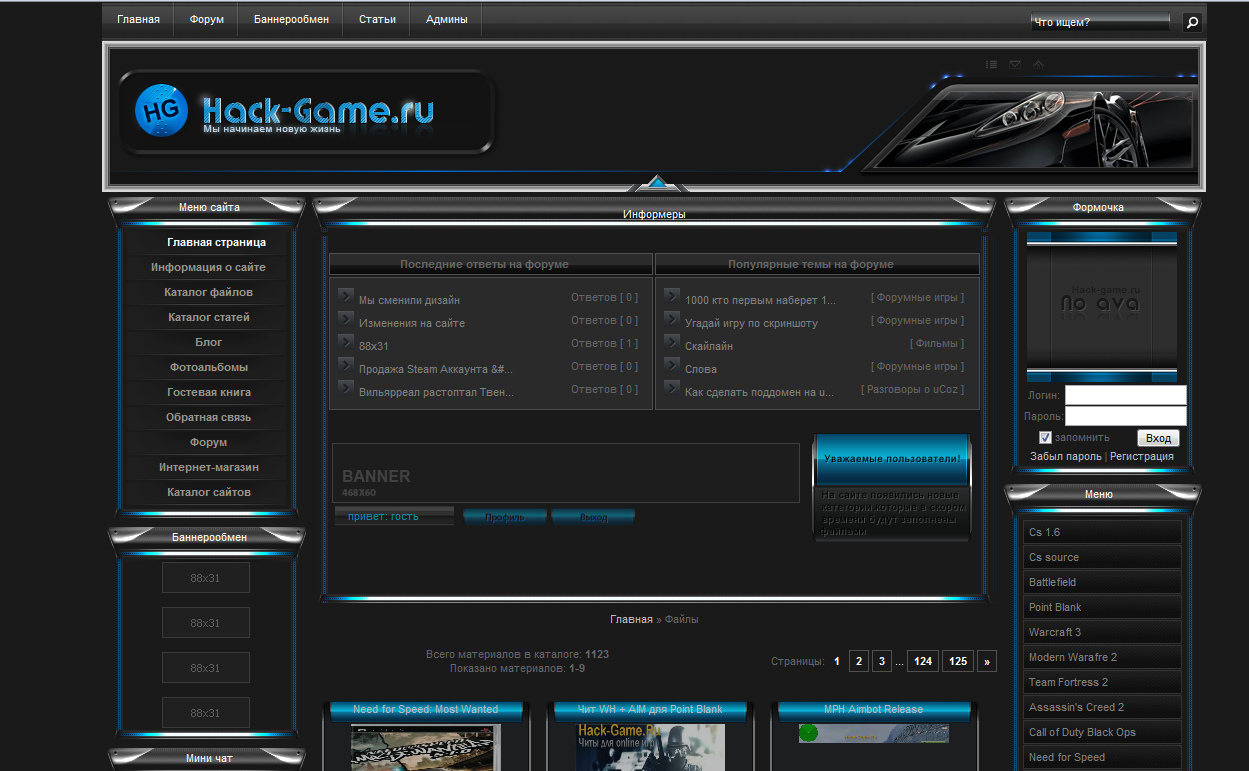This screenshot has width=1249, height=771.
Task: Focus the "Логин" input field
Action: click(1126, 395)
